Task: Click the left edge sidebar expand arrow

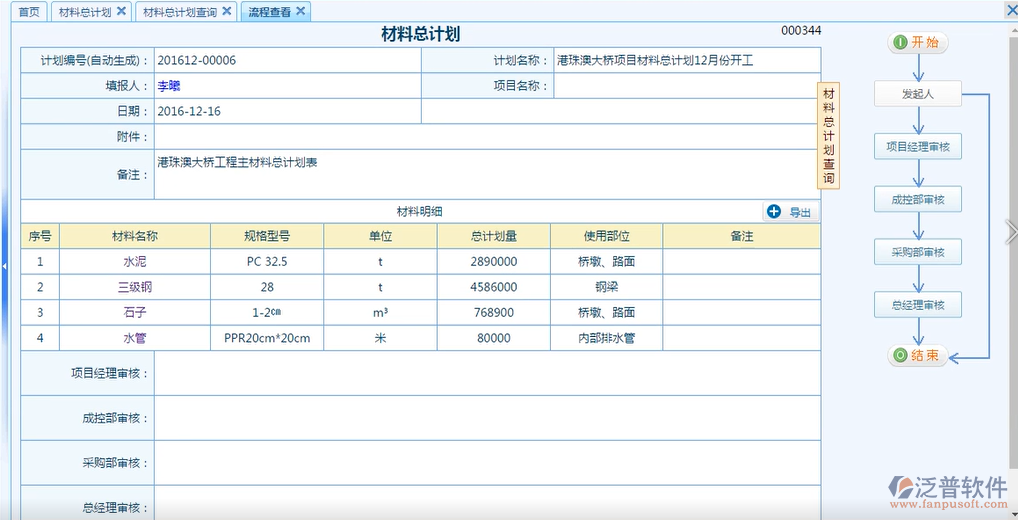Action: (x=4, y=266)
